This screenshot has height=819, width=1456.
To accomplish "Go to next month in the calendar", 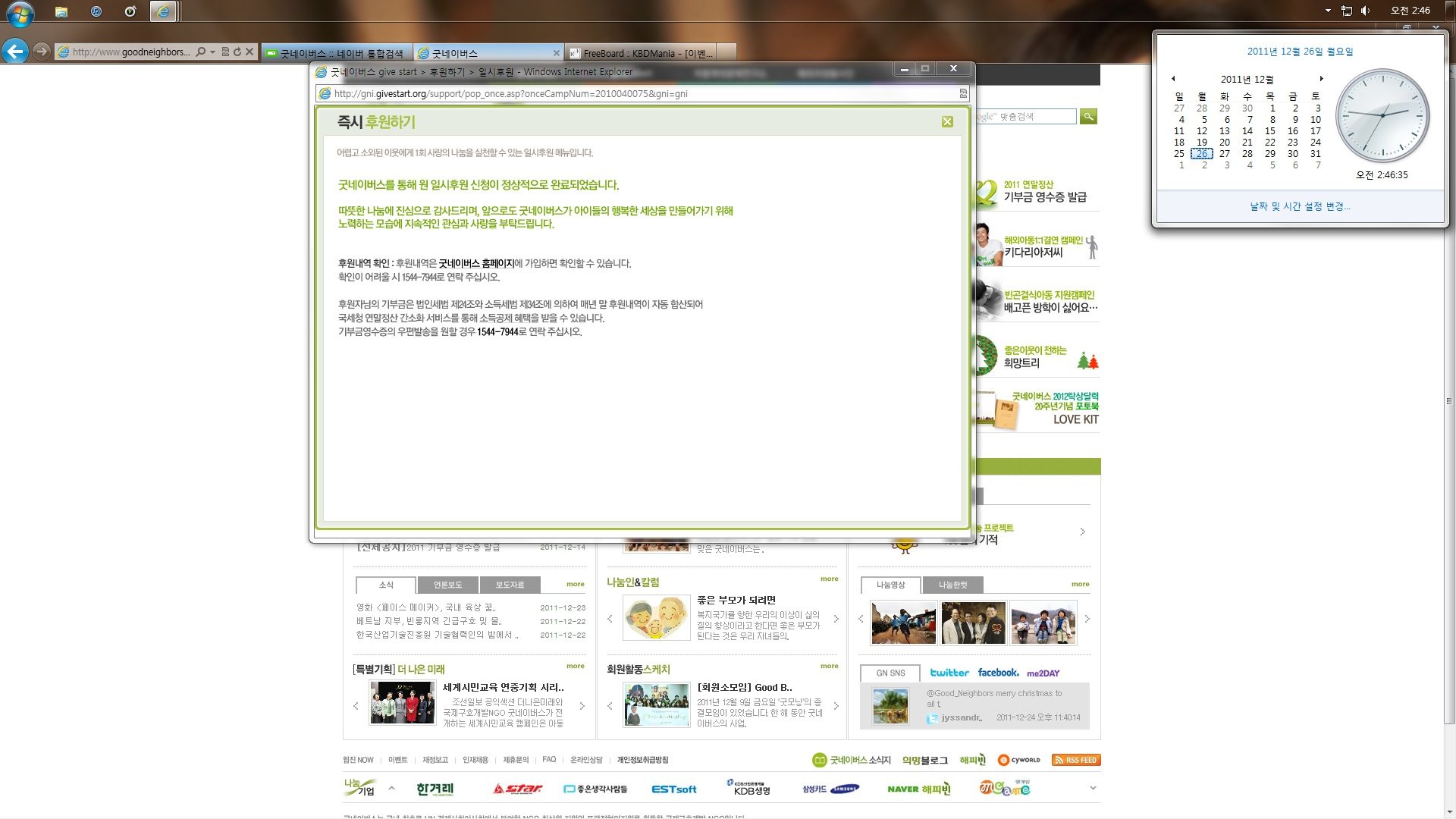I will tap(1321, 79).
